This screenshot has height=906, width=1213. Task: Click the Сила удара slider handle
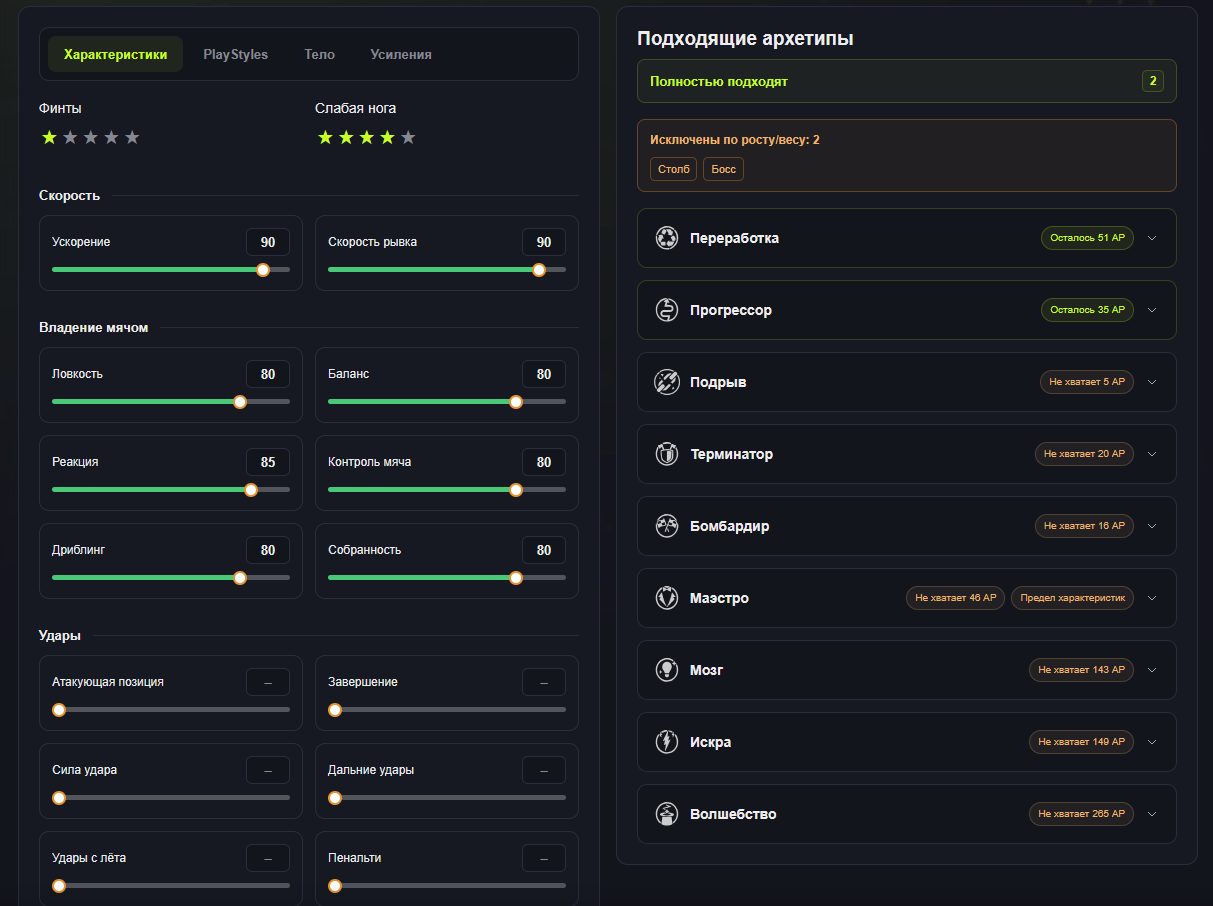coord(59,798)
